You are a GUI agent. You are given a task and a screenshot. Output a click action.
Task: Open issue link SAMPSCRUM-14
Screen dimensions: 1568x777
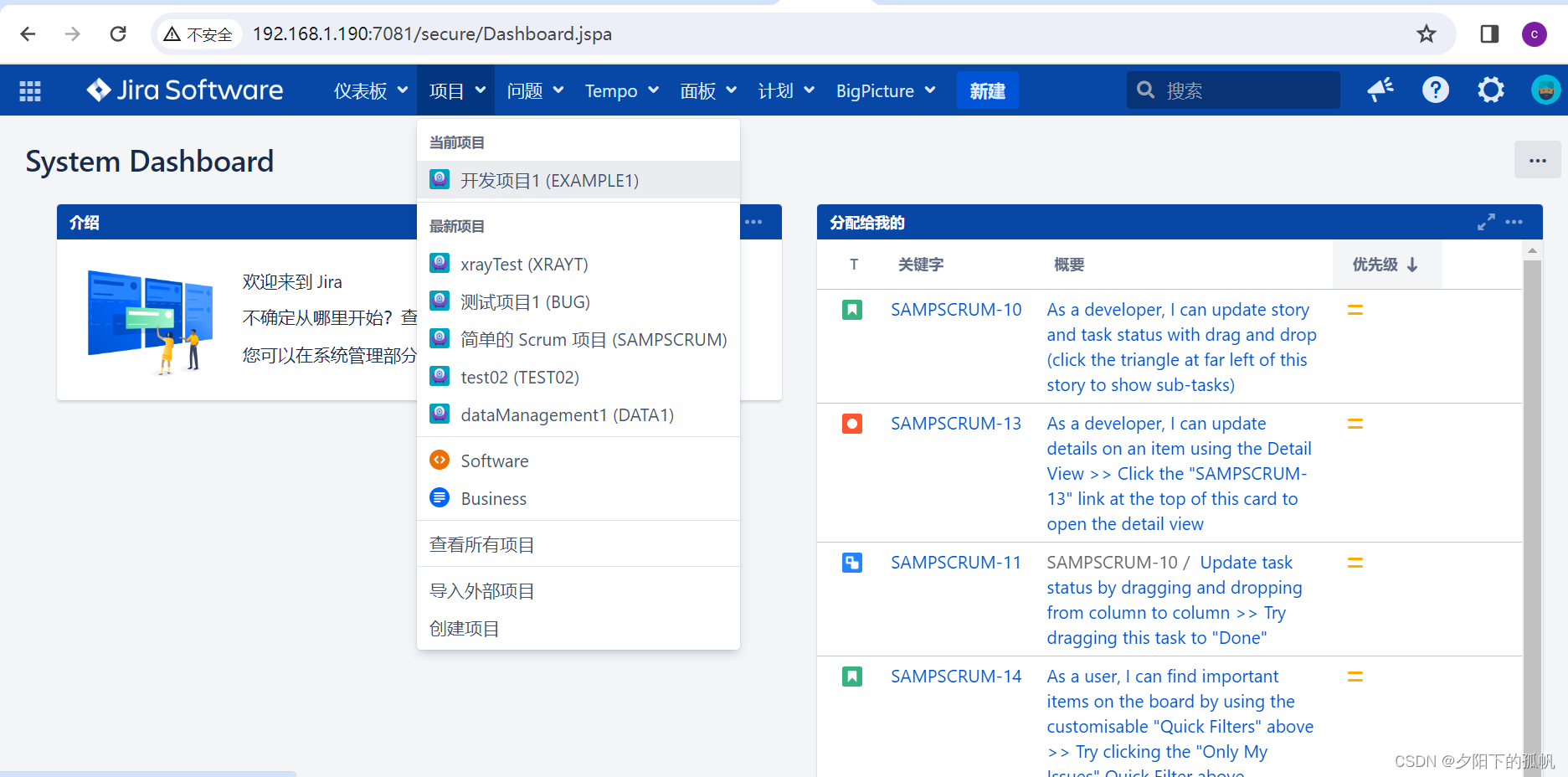(956, 677)
